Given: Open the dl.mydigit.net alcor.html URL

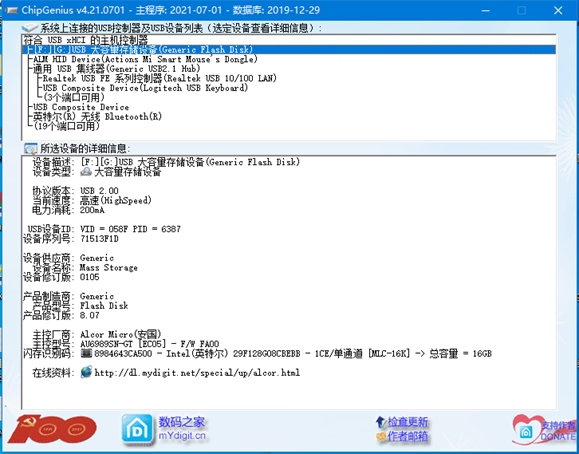Looking at the screenshot, I should 197,372.
